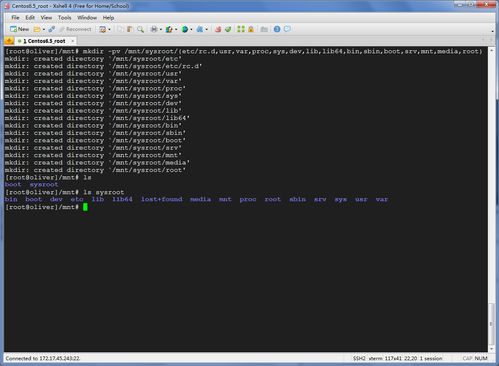Click the Print icon in the toolbar
The image size is (499, 366).
154,29
